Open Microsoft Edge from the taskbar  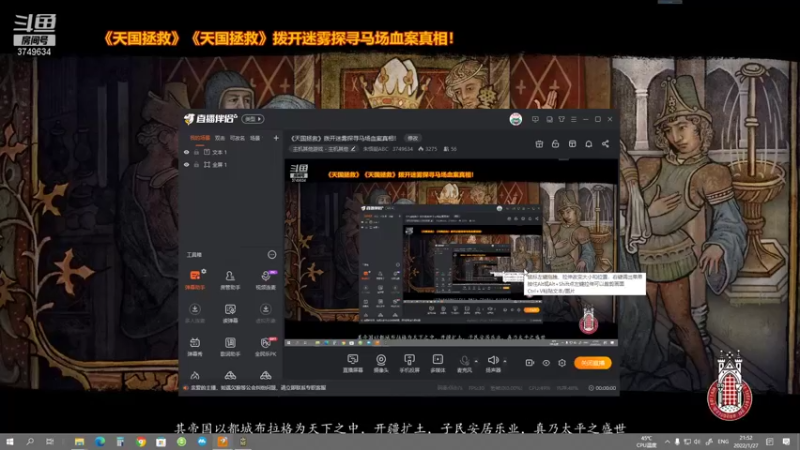pyautogui.click(x=99, y=442)
